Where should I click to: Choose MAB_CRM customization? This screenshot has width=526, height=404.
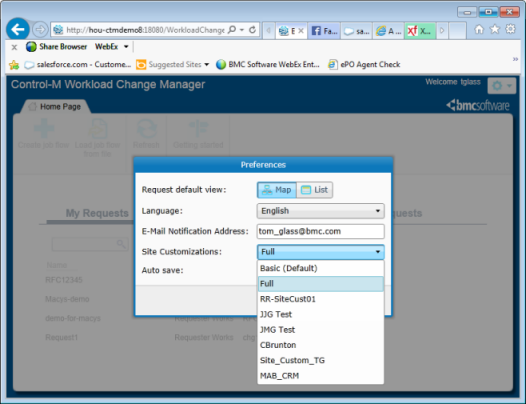coord(321,376)
